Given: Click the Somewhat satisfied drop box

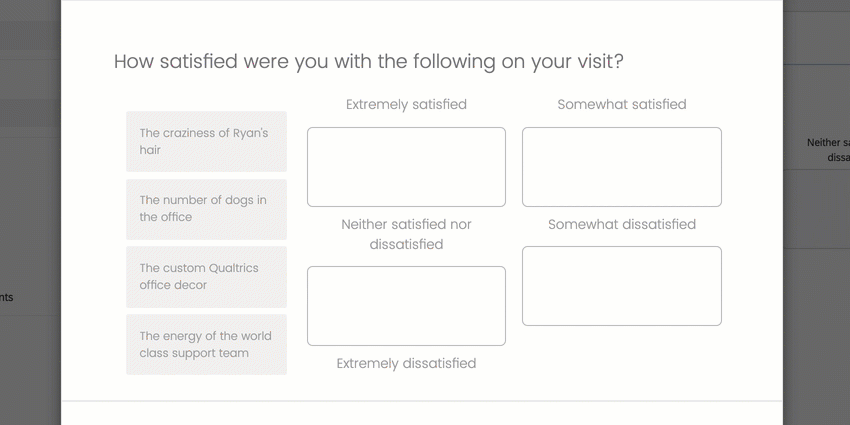Looking at the screenshot, I should (621, 167).
